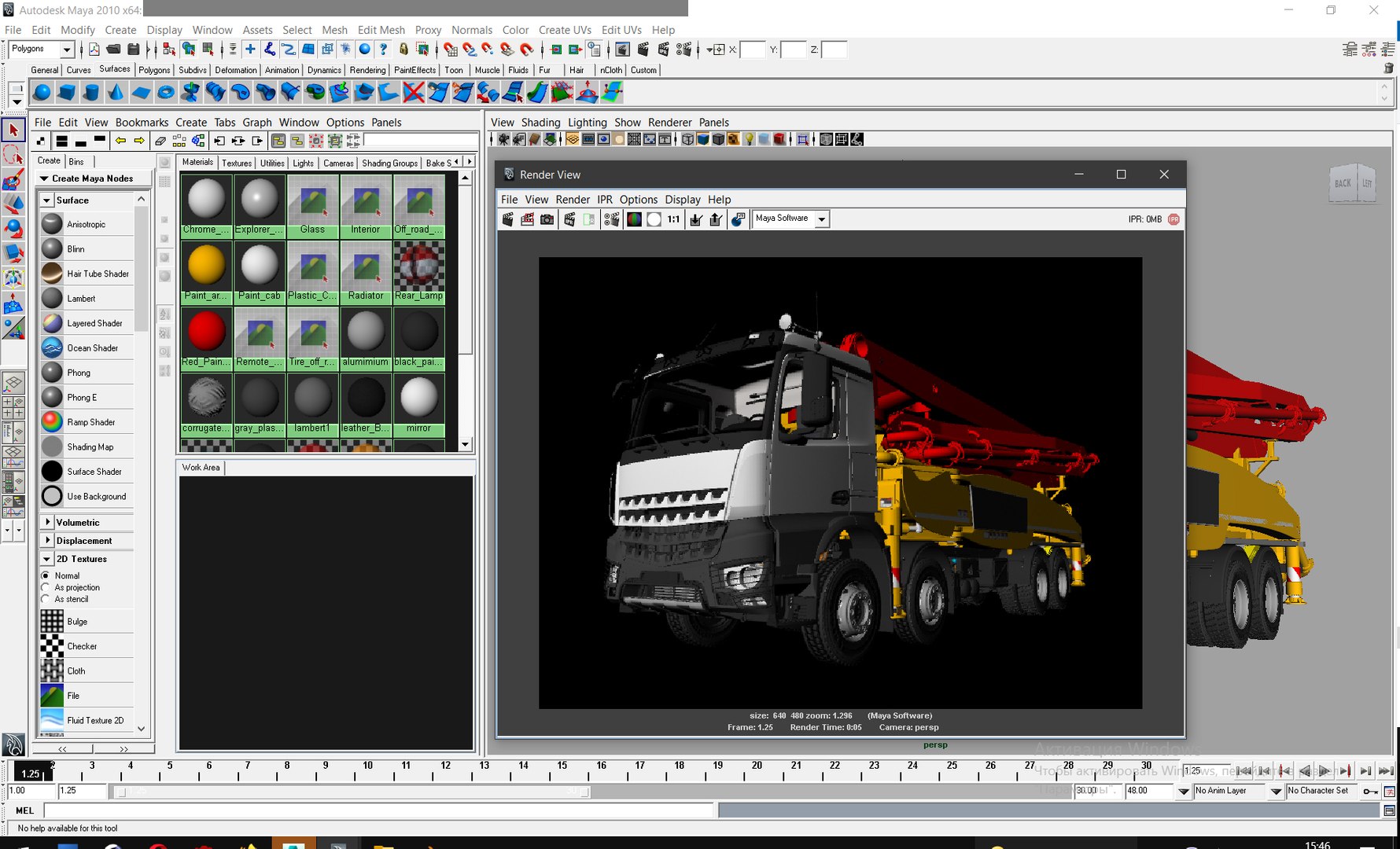1400x849 pixels.
Task: Click the Create tab button in Hypershade
Action: (49, 160)
